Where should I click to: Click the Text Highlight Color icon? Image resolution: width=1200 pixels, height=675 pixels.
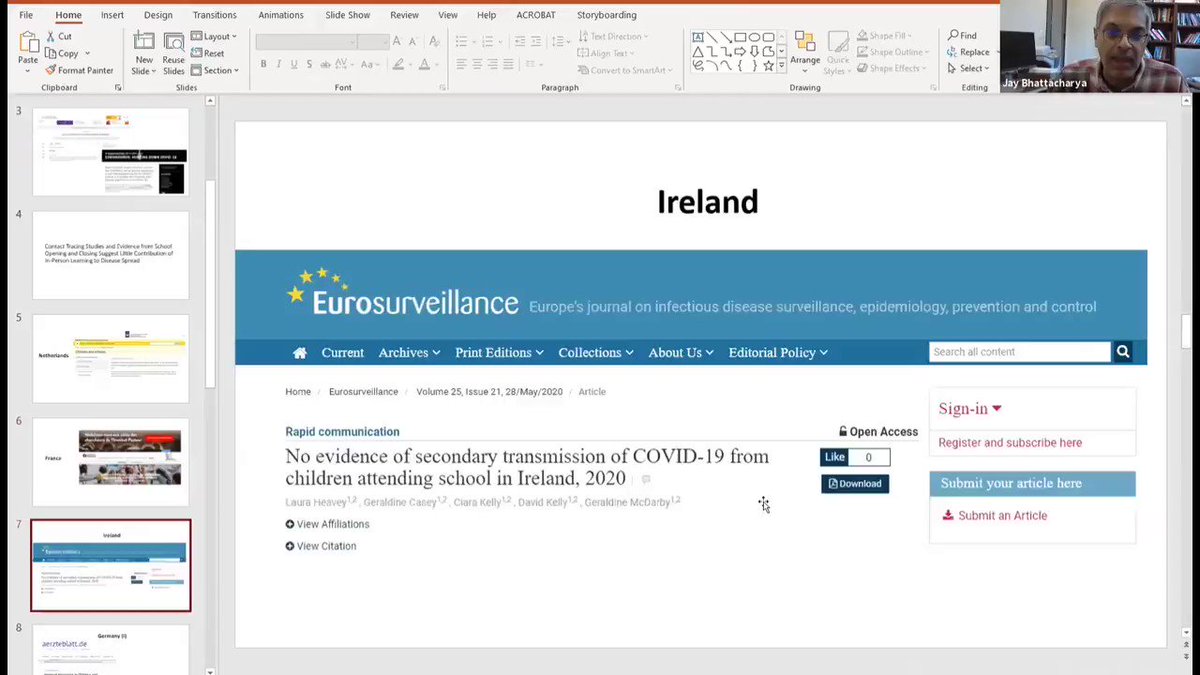tap(400, 64)
